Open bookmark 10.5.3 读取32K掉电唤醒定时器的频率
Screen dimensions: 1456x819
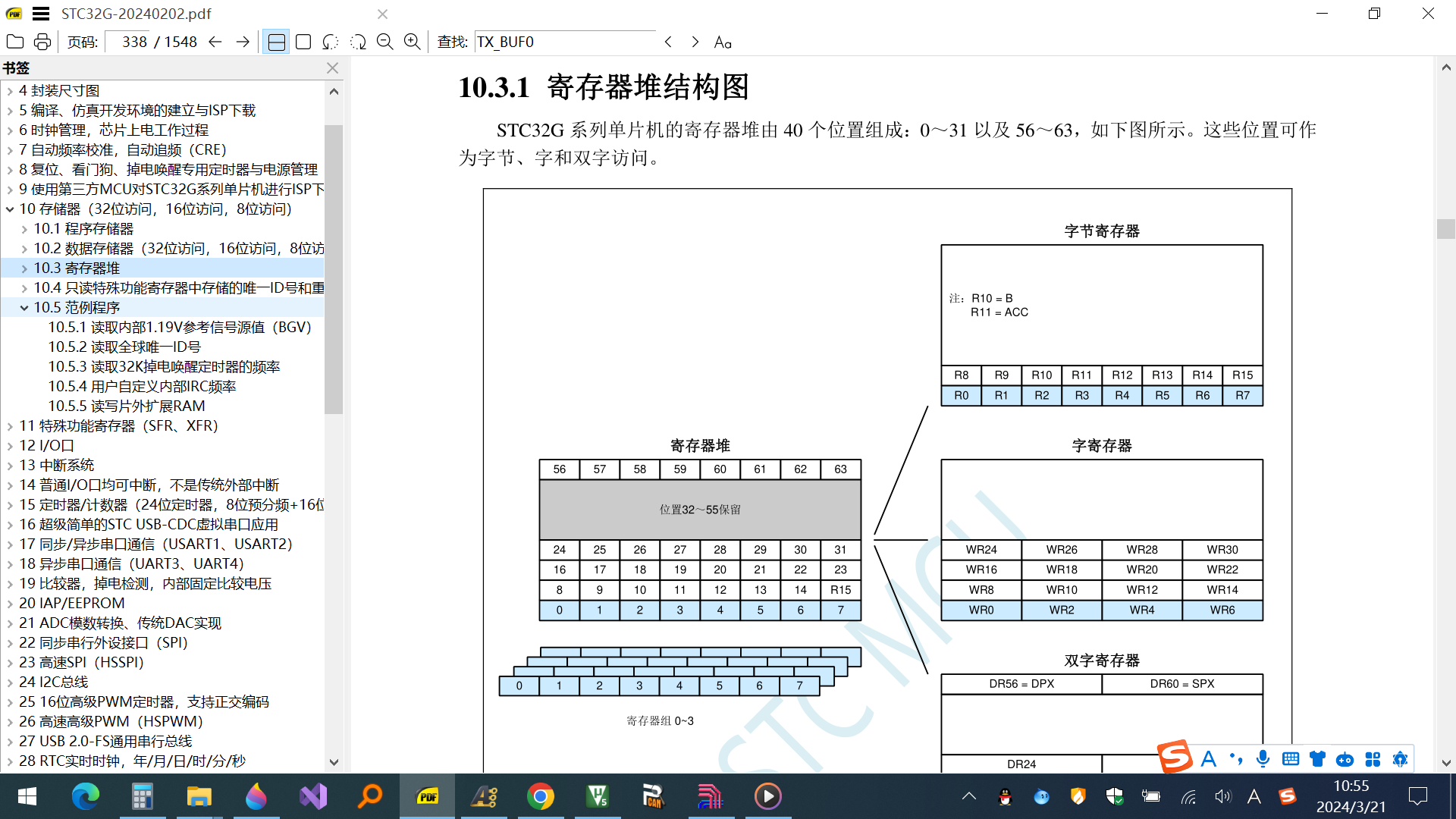[164, 367]
